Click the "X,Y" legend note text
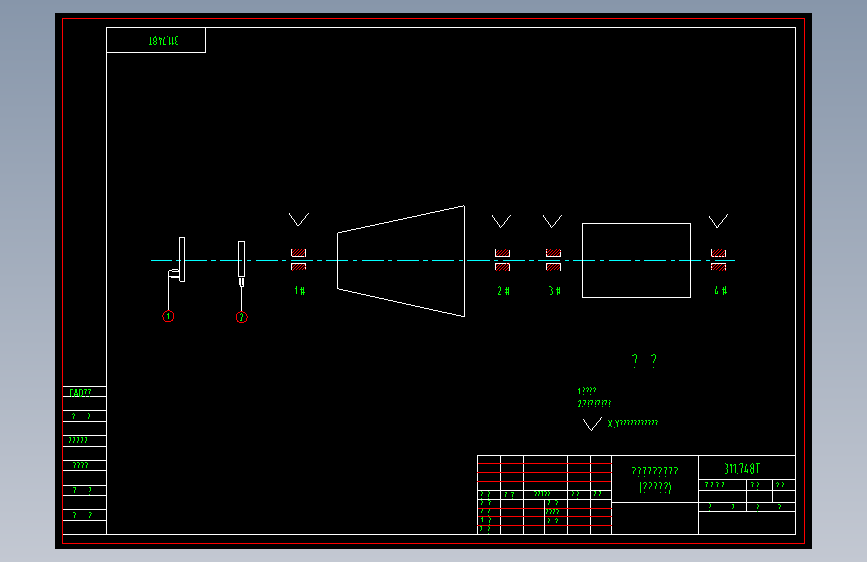Viewport: 867px width, 562px height. tap(633, 423)
